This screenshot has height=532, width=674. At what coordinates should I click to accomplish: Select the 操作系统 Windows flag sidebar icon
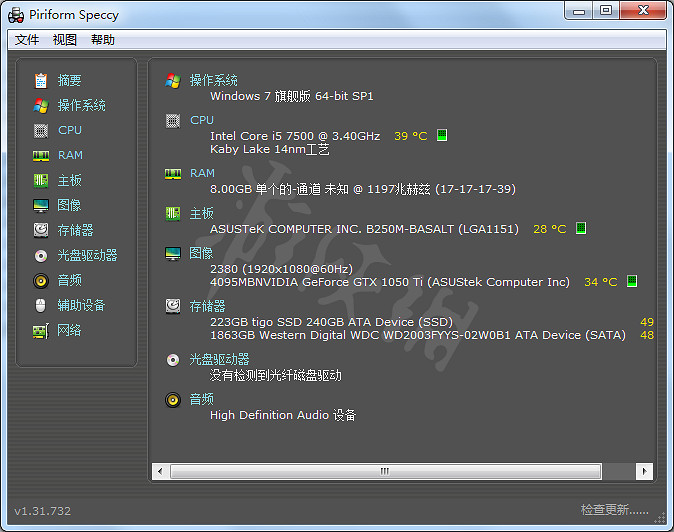(x=41, y=105)
